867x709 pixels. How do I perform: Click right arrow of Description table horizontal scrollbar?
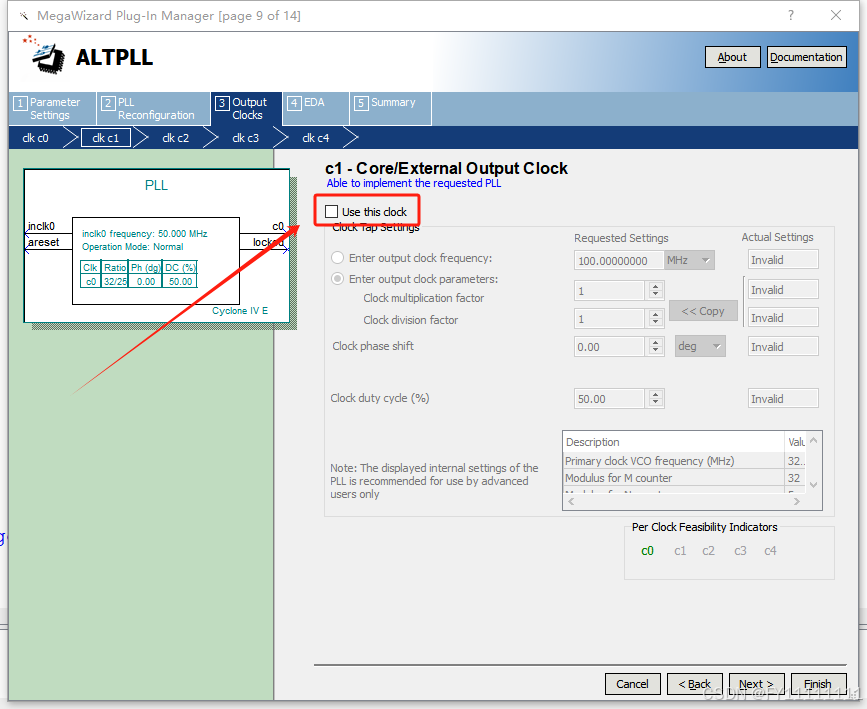[797, 502]
